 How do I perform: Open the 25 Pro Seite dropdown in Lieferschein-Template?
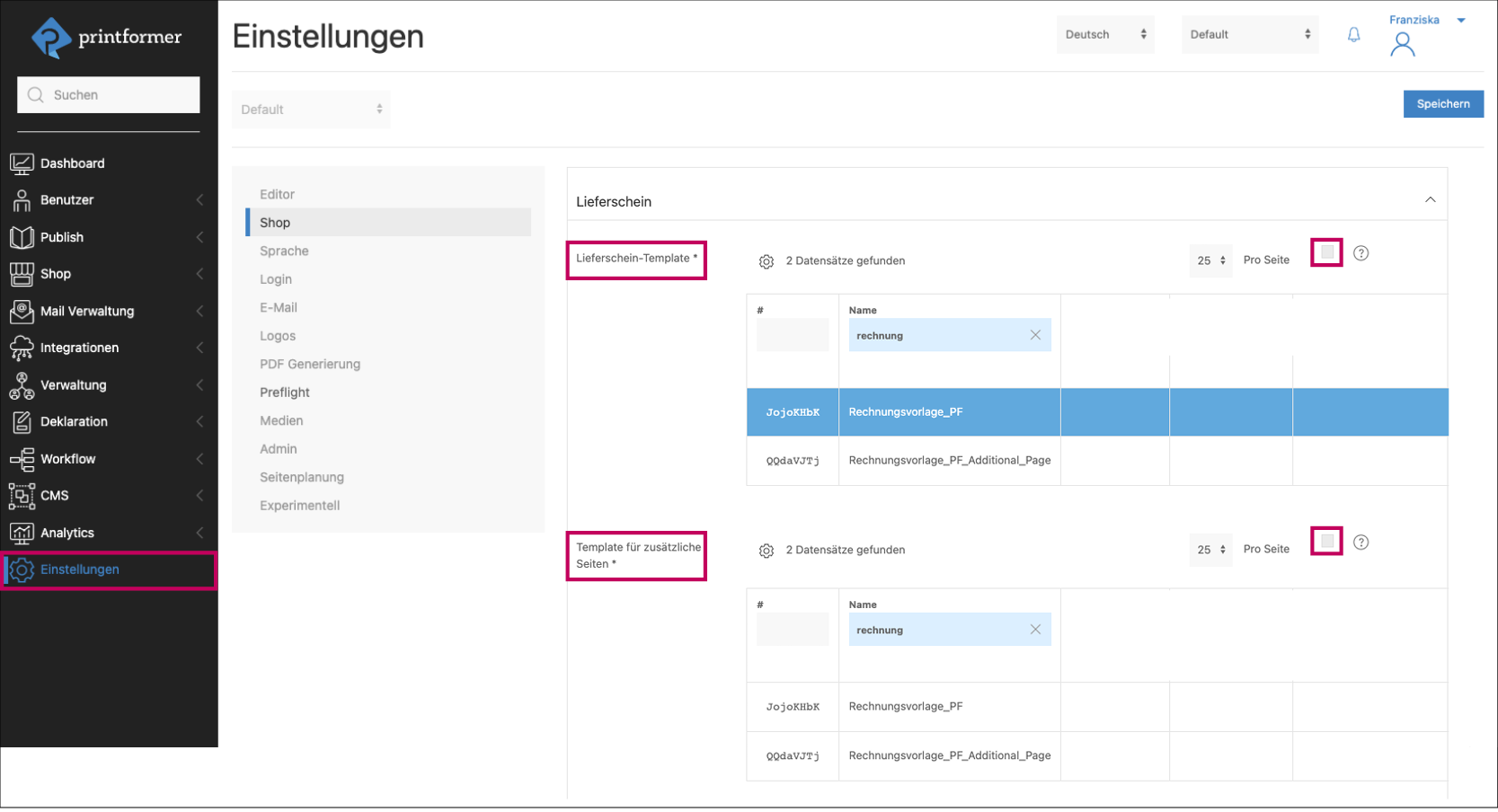(x=1210, y=260)
